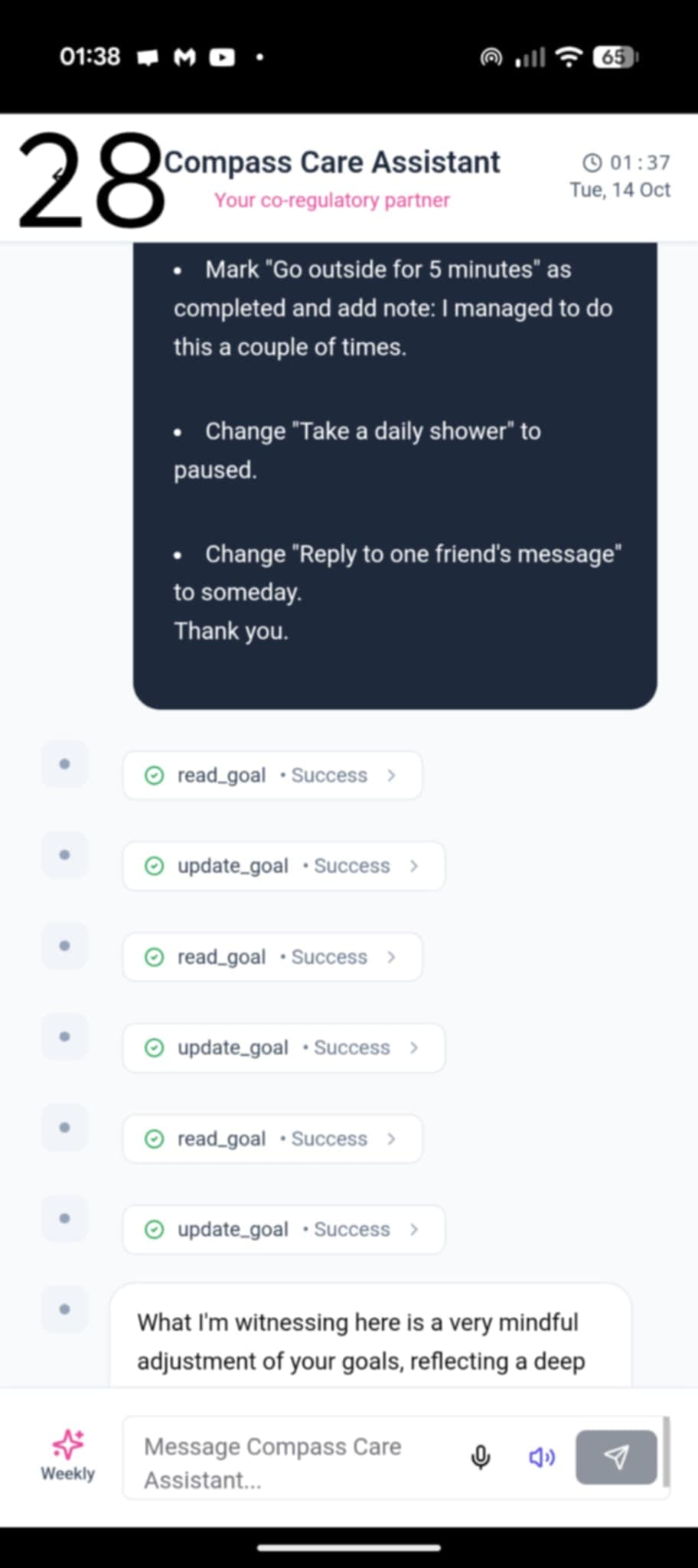Open the third read_goal tool result
Viewport: 698px width, 1568px height.
click(x=272, y=1139)
